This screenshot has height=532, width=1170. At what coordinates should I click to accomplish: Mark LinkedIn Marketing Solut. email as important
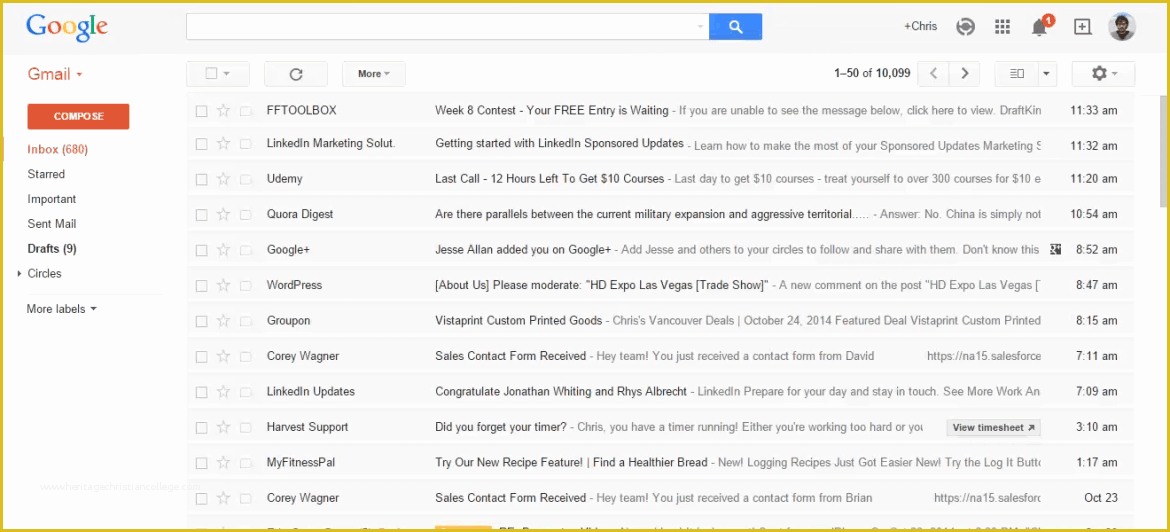tap(245, 144)
